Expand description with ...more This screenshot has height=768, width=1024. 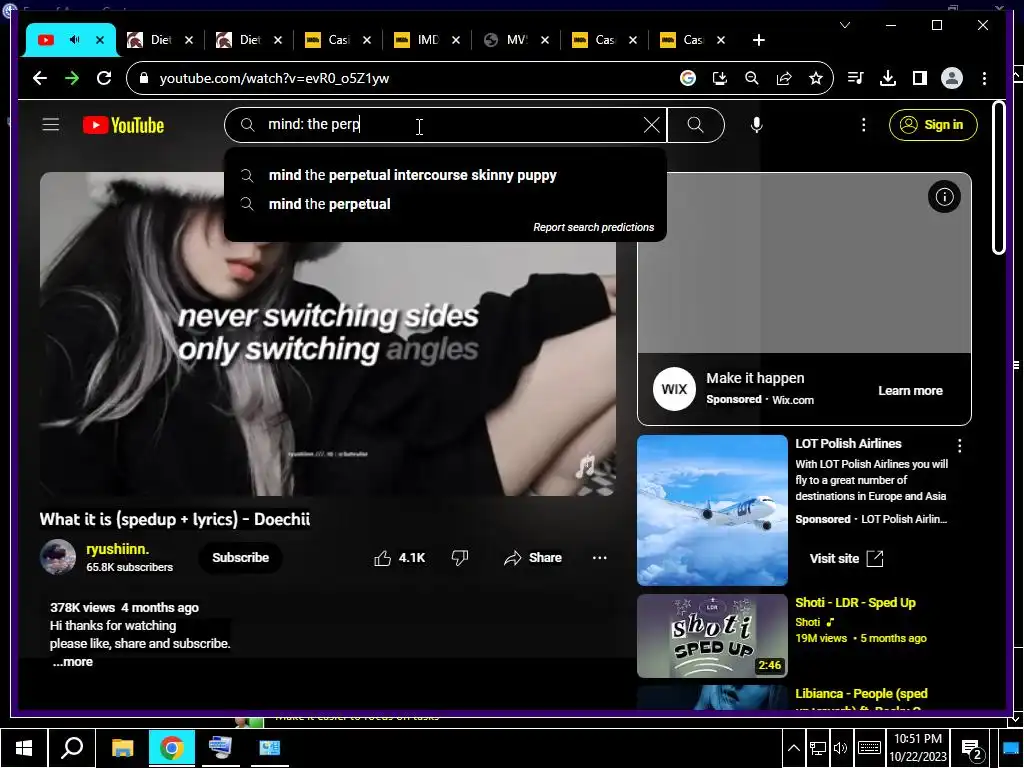[72, 662]
